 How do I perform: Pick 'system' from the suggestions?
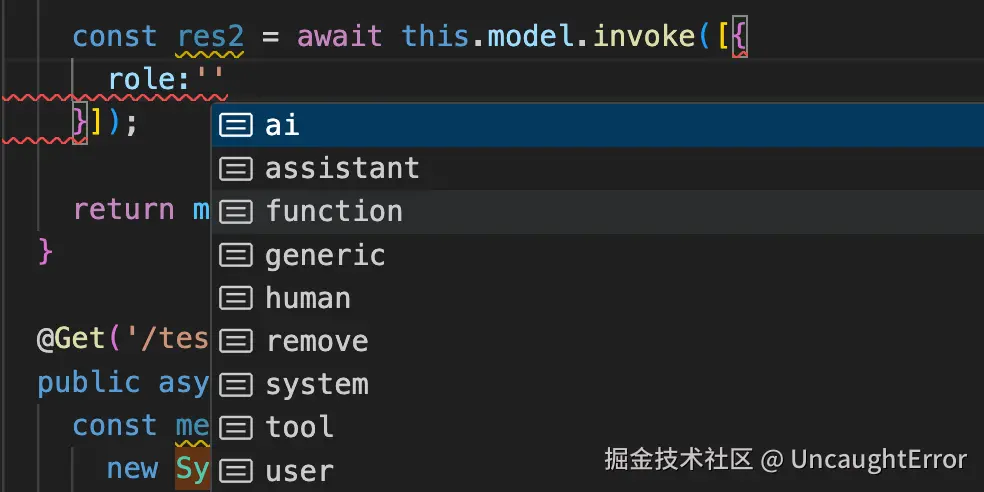597,385
